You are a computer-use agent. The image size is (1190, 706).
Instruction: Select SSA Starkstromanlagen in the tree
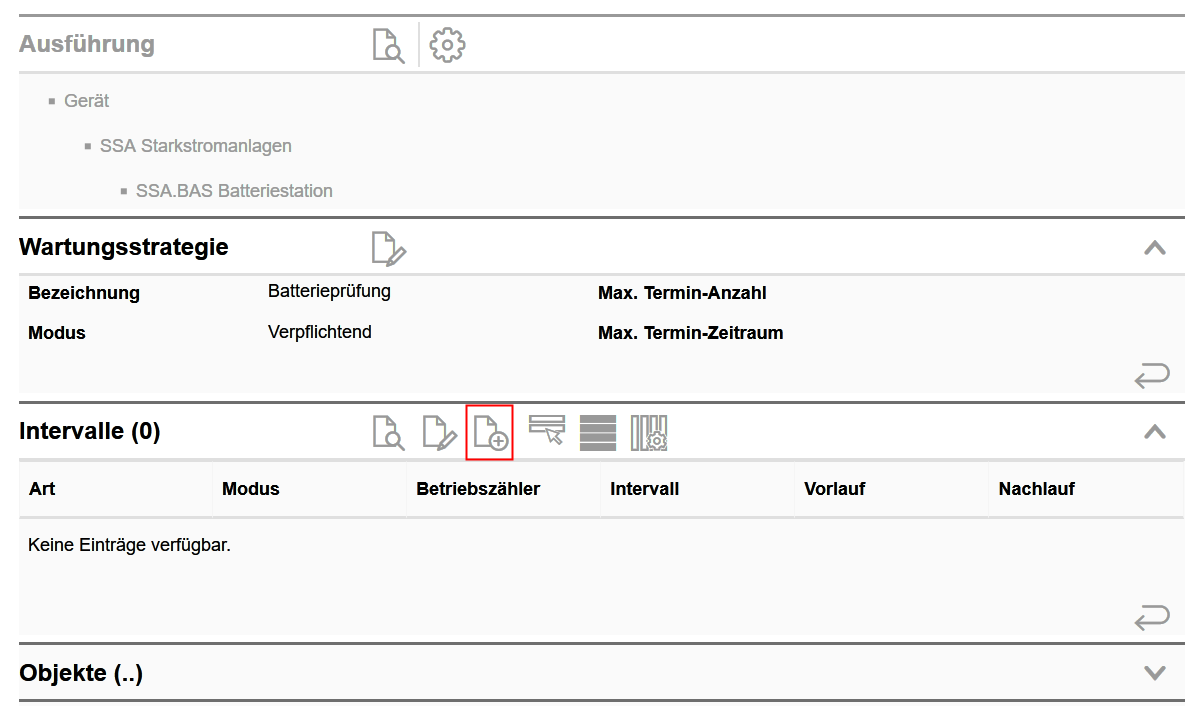195,146
